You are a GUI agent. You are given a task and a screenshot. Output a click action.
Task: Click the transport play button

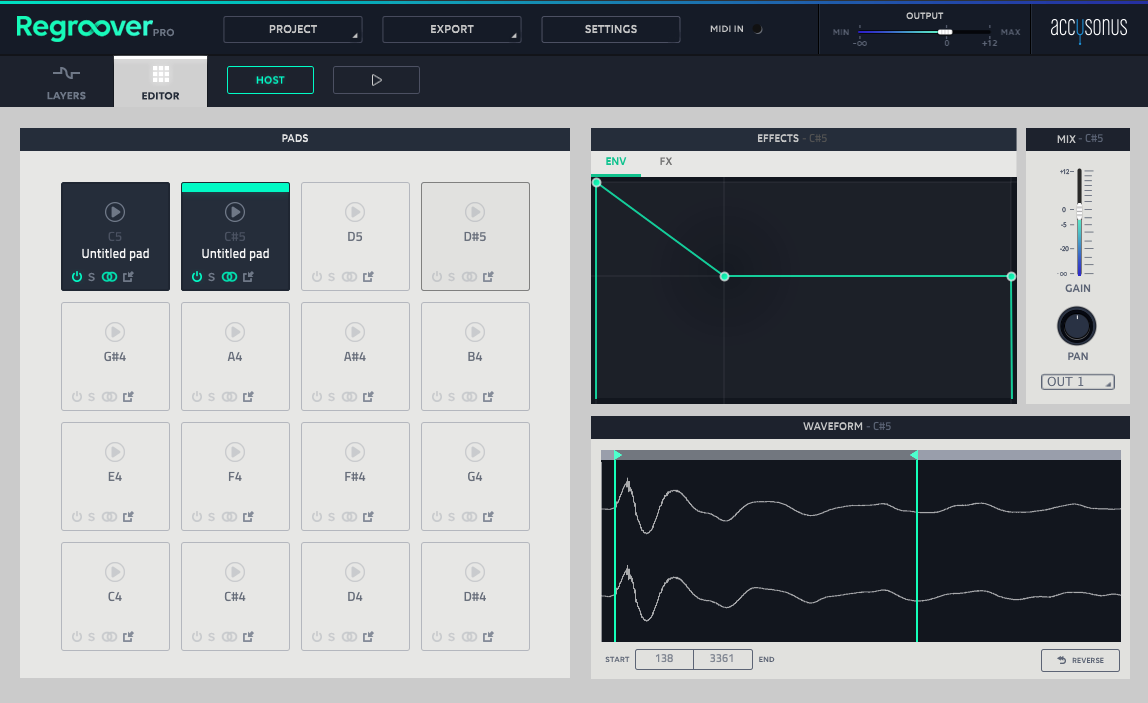click(376, 80)
